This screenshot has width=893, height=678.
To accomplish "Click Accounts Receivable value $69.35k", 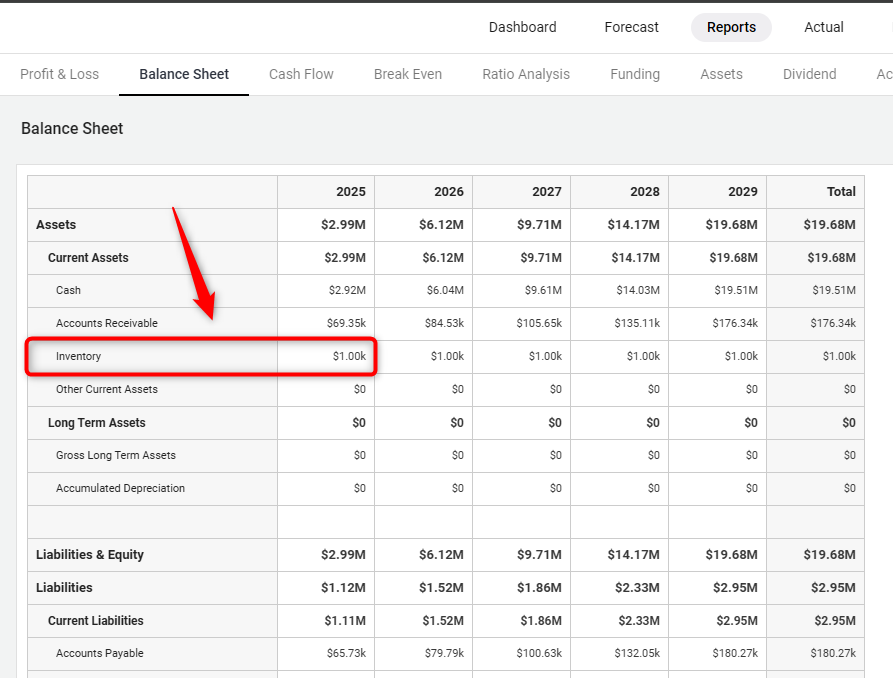I will click(x=346, y=323).
